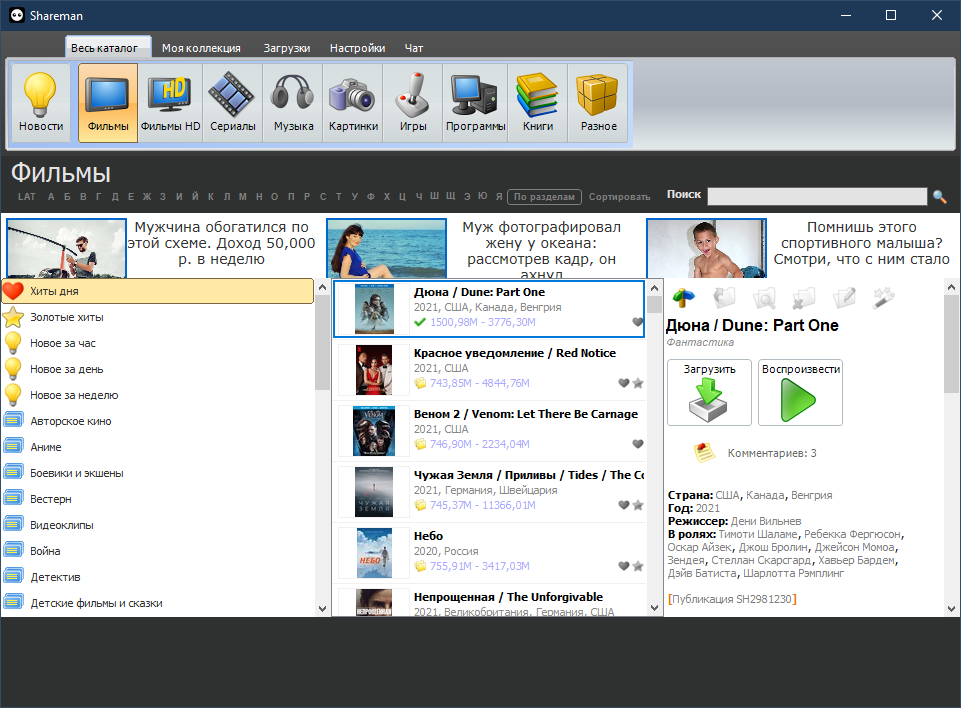Click the search magnifier icon
The image size is (961, 708).
coord(940,197)
